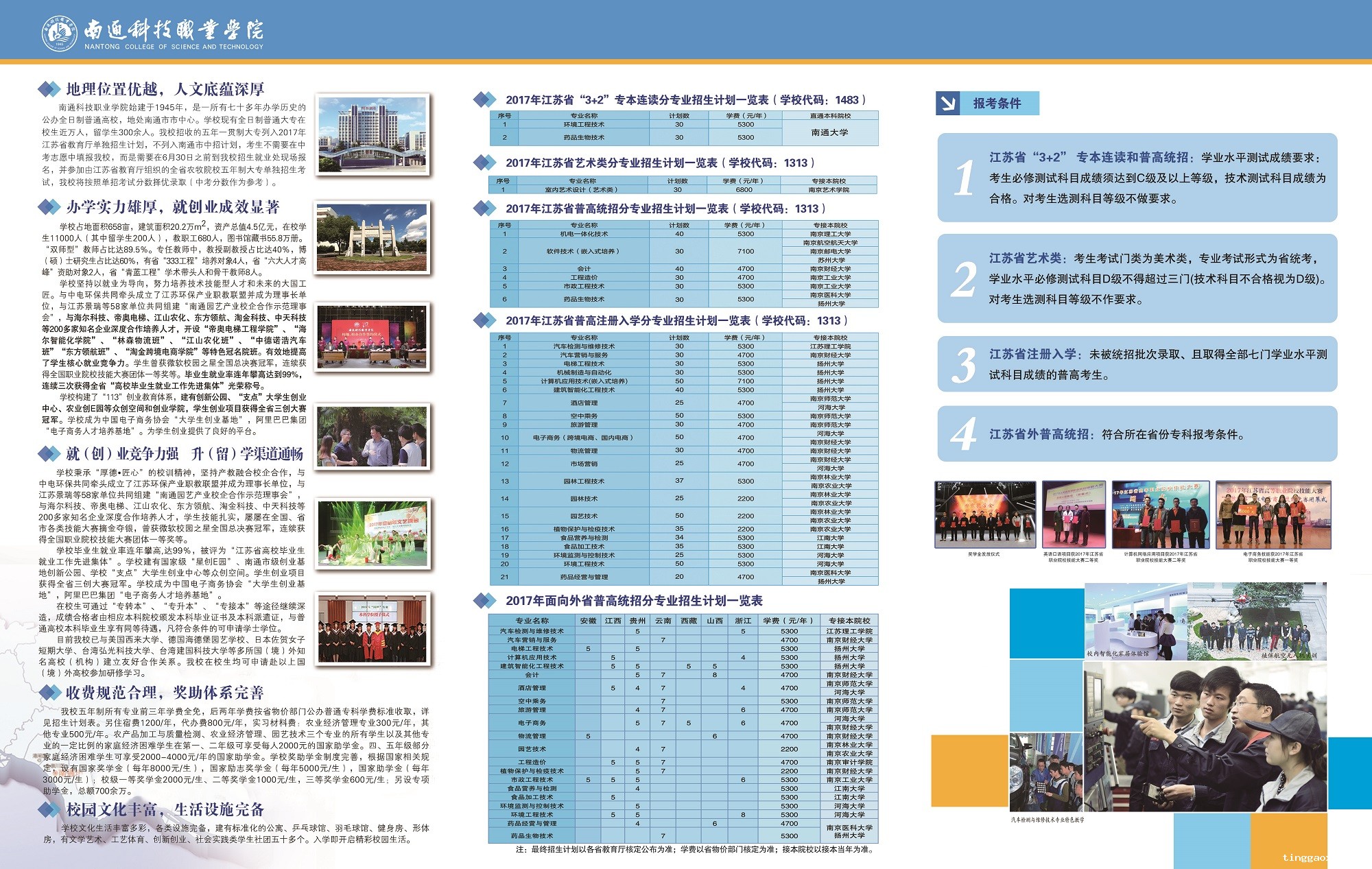The height and width of the screenshot is (869, 1372).
Task: Click the large number 1 condition marker
Action: coord(964,178)
